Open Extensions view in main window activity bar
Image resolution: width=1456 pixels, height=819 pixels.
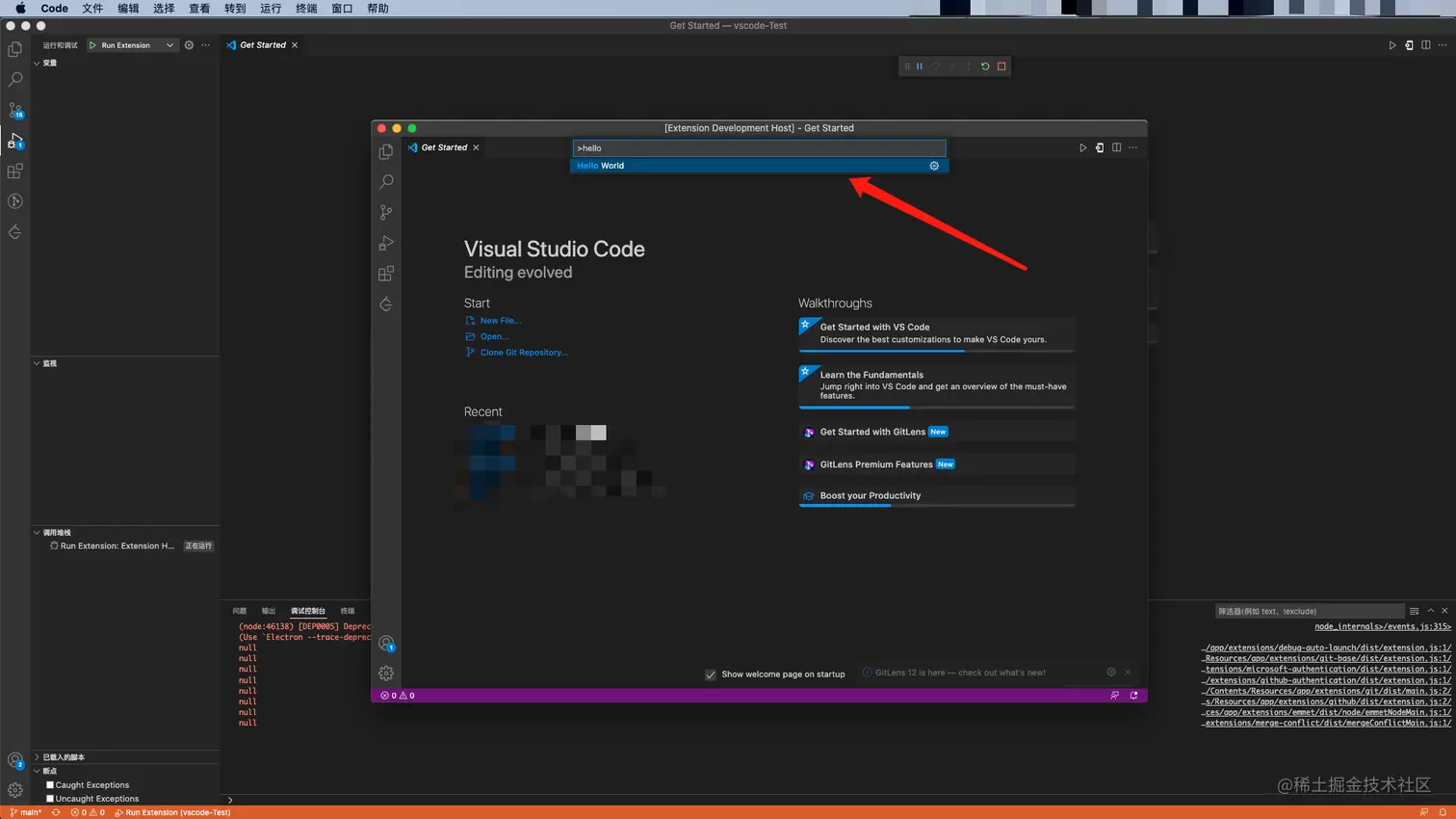15,172
